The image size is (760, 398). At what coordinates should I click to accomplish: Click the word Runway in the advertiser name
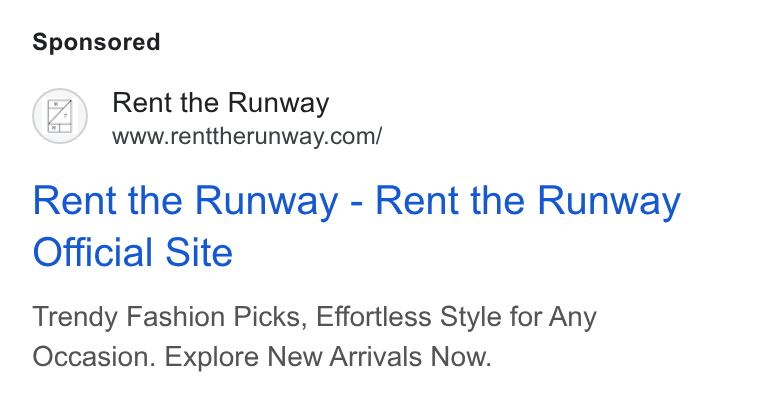[x=278, y=104]
